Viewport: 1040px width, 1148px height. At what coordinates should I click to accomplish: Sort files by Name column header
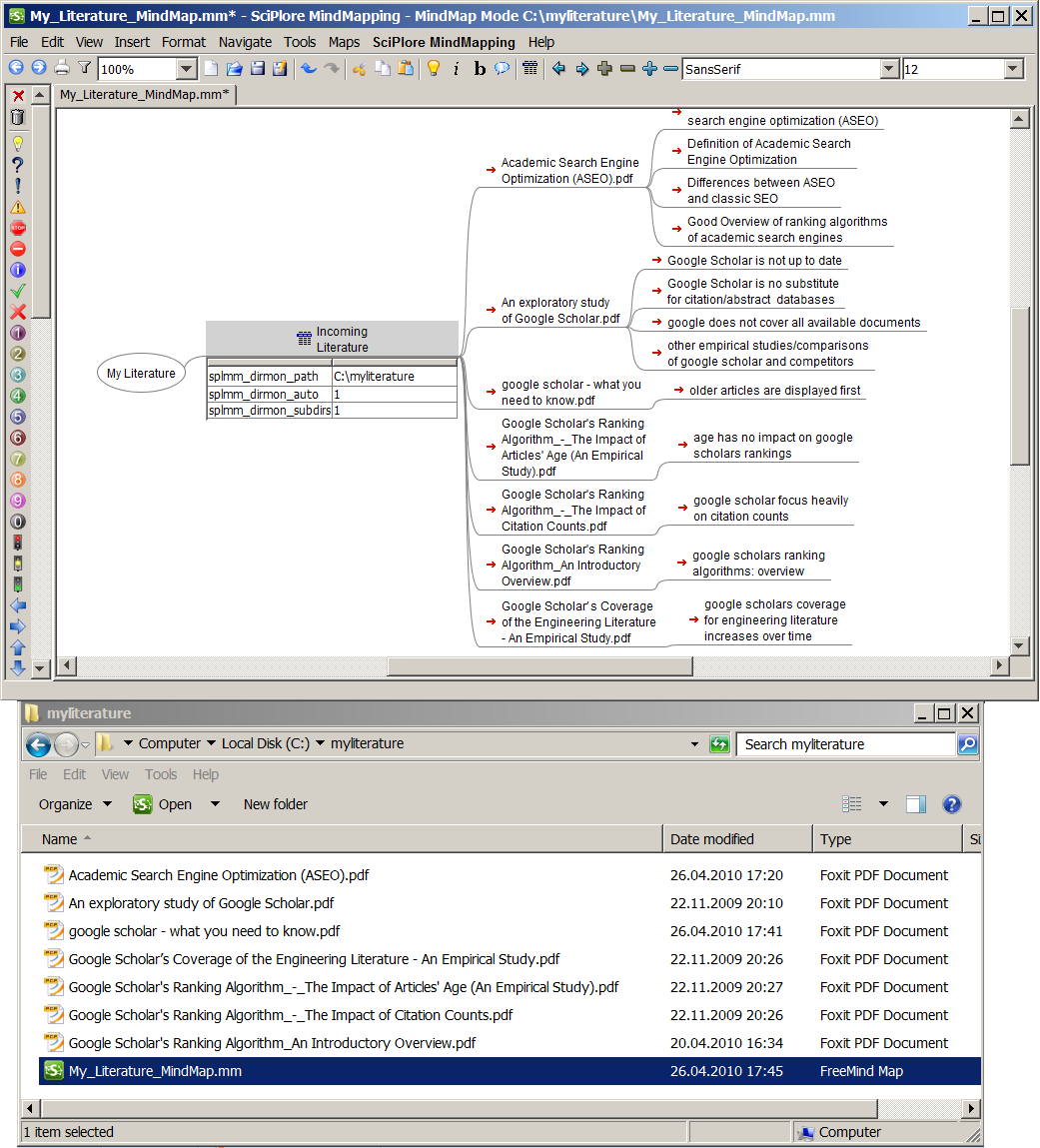pyautogui.click(x=342, y=839)
